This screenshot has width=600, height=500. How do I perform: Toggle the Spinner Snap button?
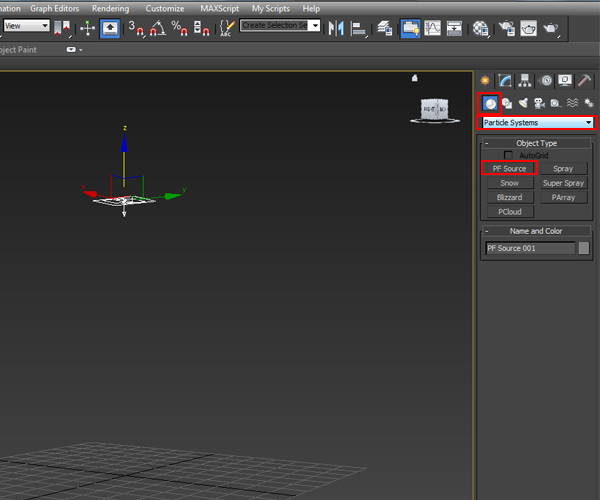(201, 28)
